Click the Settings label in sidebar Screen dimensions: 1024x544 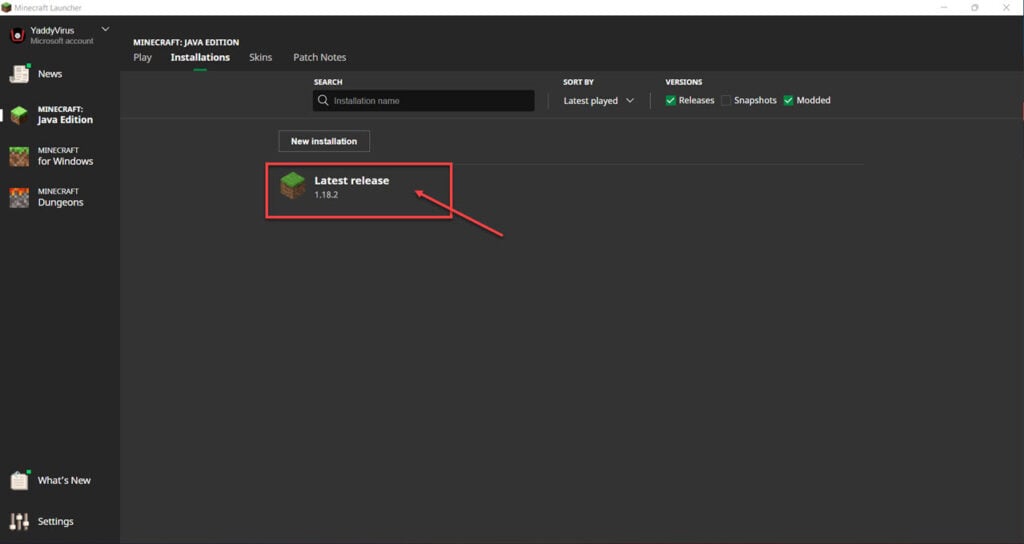pos(56,521)
